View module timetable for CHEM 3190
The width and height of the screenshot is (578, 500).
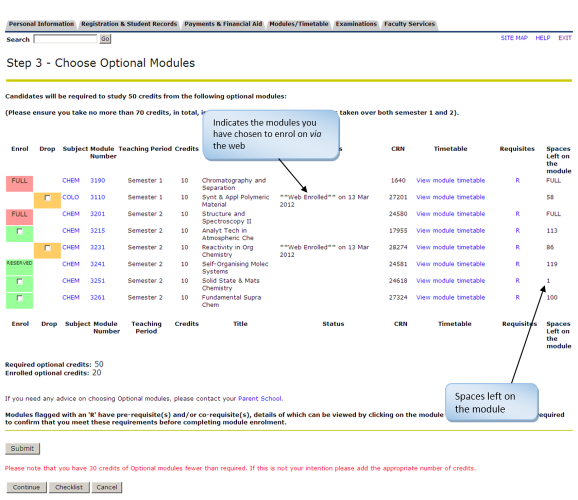click(x=450, y=180)
